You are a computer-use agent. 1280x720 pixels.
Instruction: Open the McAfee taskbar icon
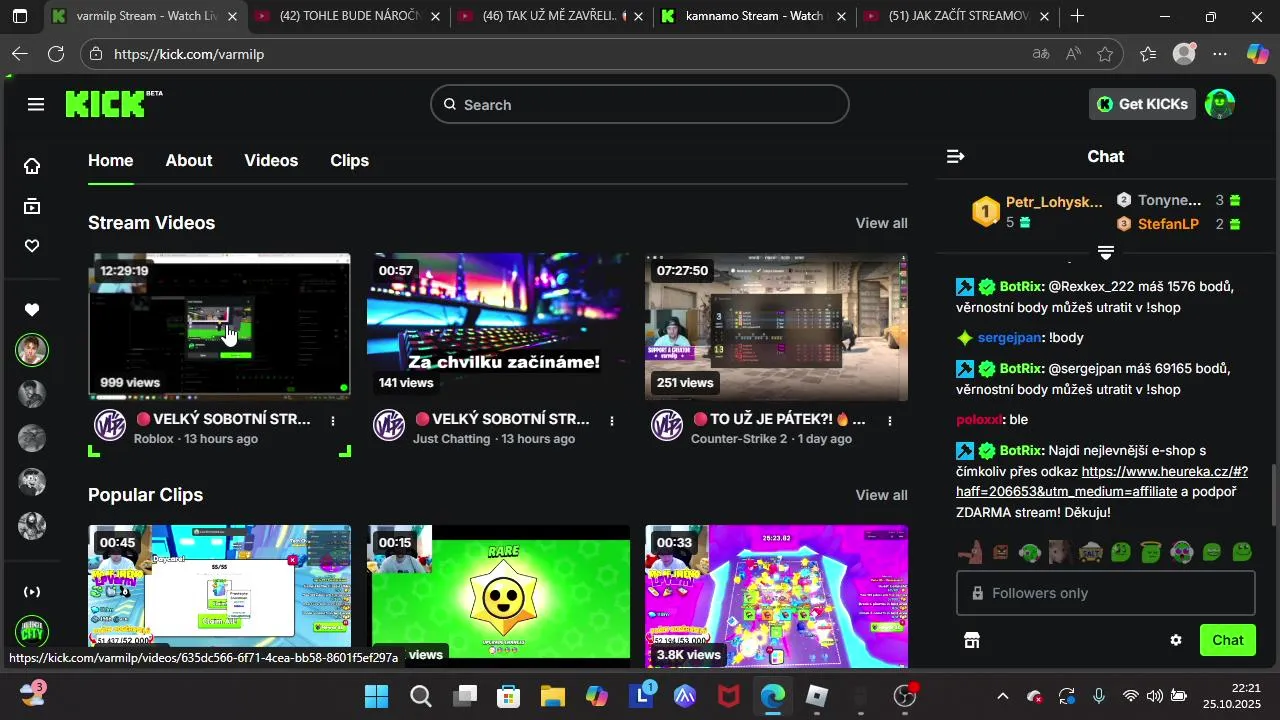[x=729, y=696]
